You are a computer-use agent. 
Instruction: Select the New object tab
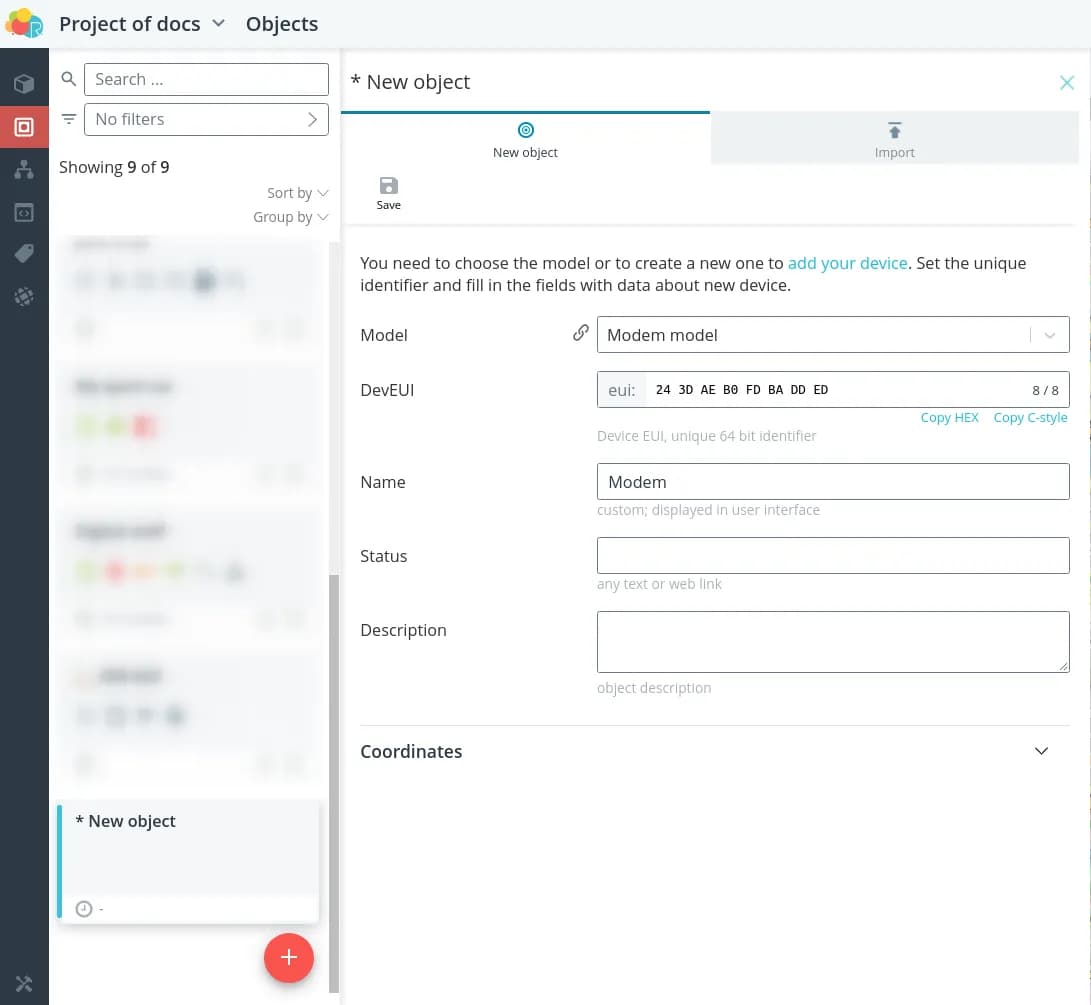point(525,139)
